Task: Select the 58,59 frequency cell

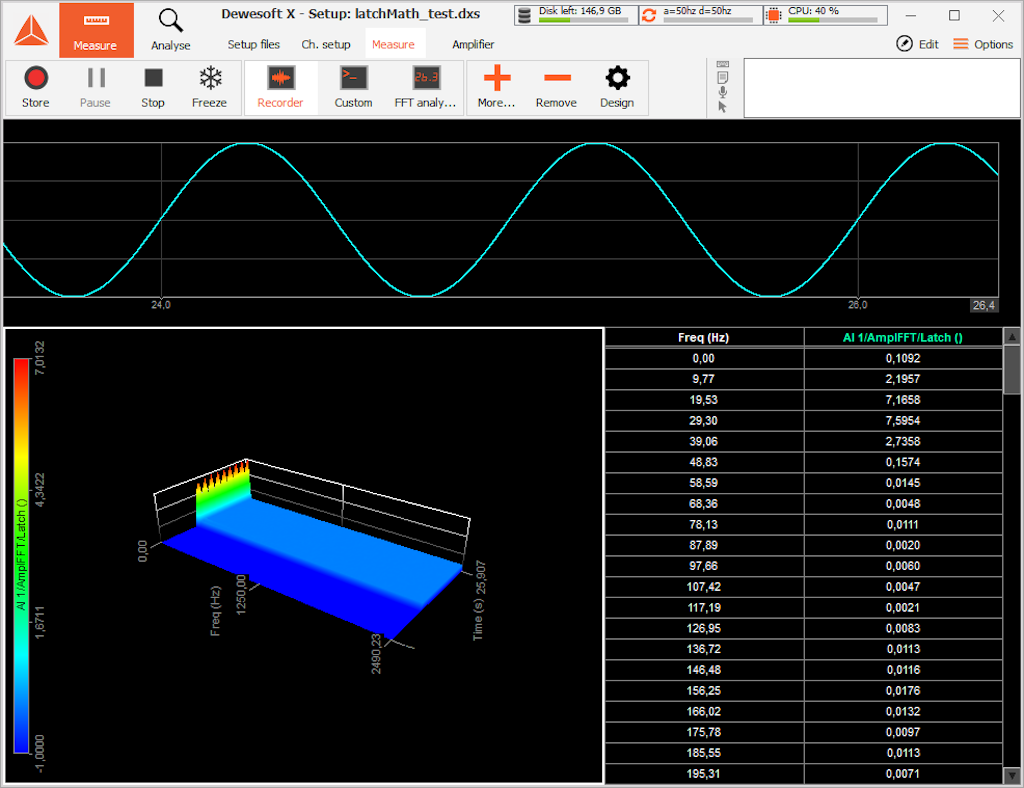Action: pos(703,483)
